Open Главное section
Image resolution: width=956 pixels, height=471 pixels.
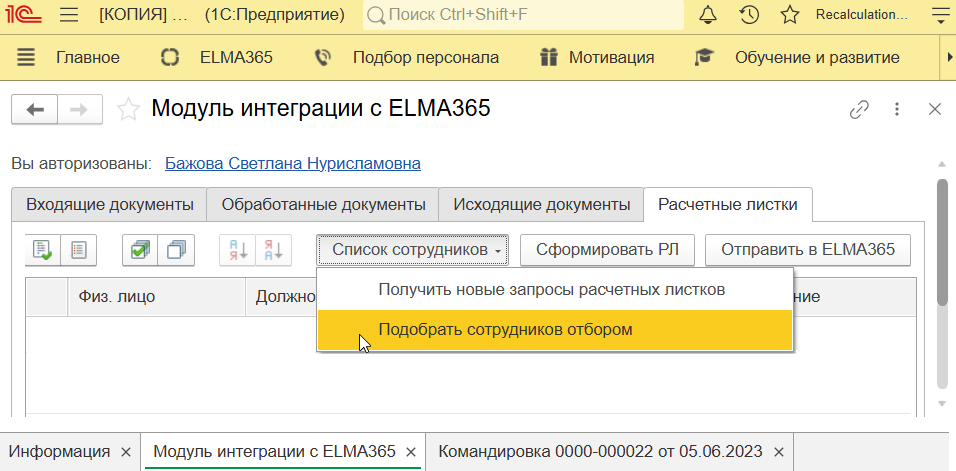click(x=88, y=58)
